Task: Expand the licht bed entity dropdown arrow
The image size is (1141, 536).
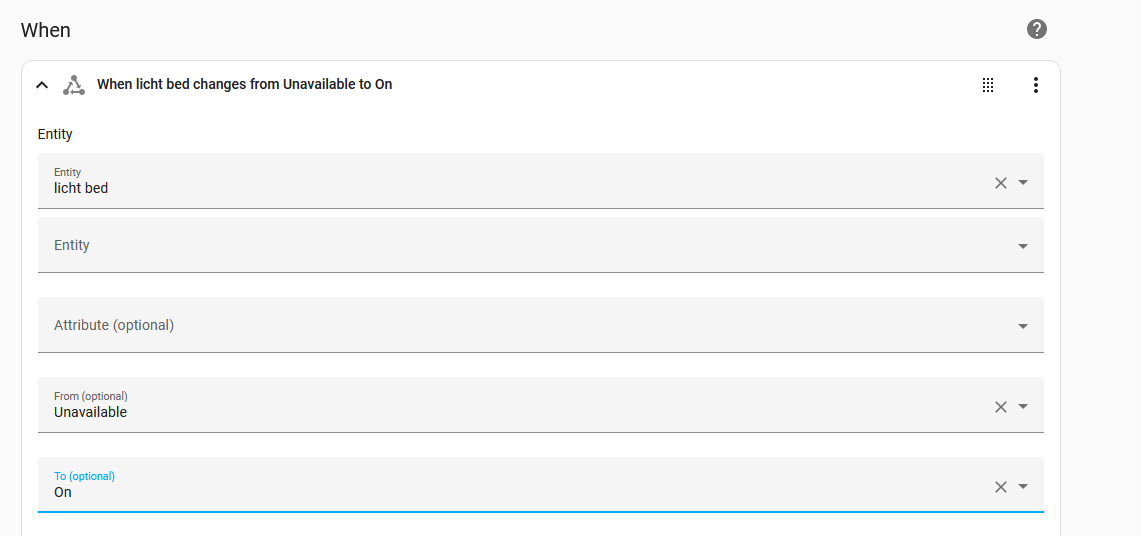Action: pos(1023,183)
